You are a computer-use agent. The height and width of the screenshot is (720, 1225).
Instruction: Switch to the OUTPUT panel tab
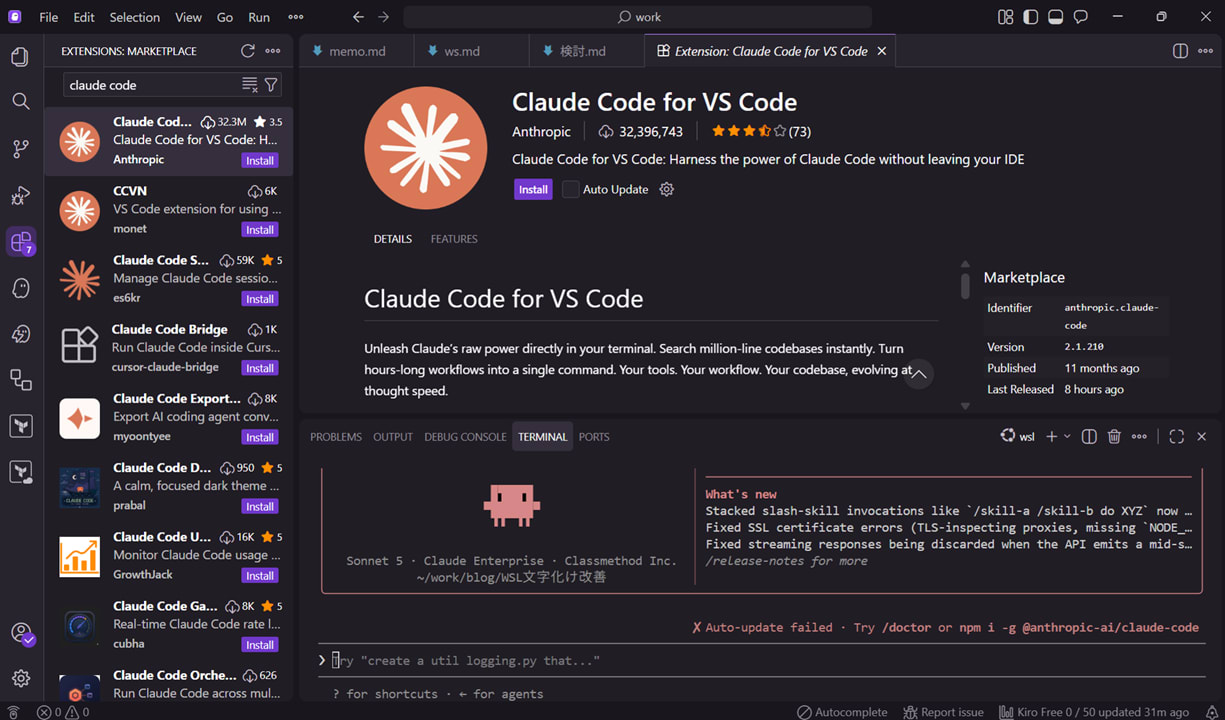coord(393,437)
